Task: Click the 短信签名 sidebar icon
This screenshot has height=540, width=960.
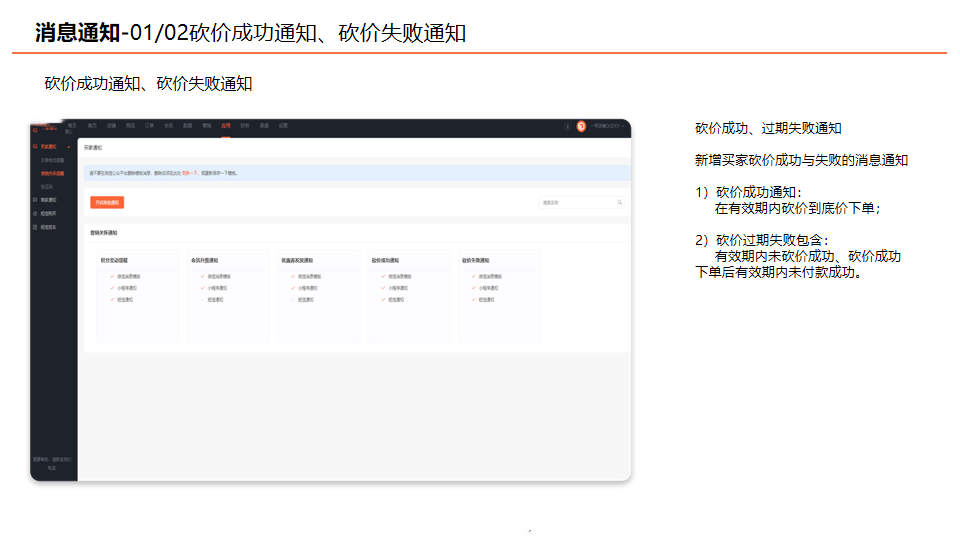Action: pyautogui.click(x=36, y=227)
